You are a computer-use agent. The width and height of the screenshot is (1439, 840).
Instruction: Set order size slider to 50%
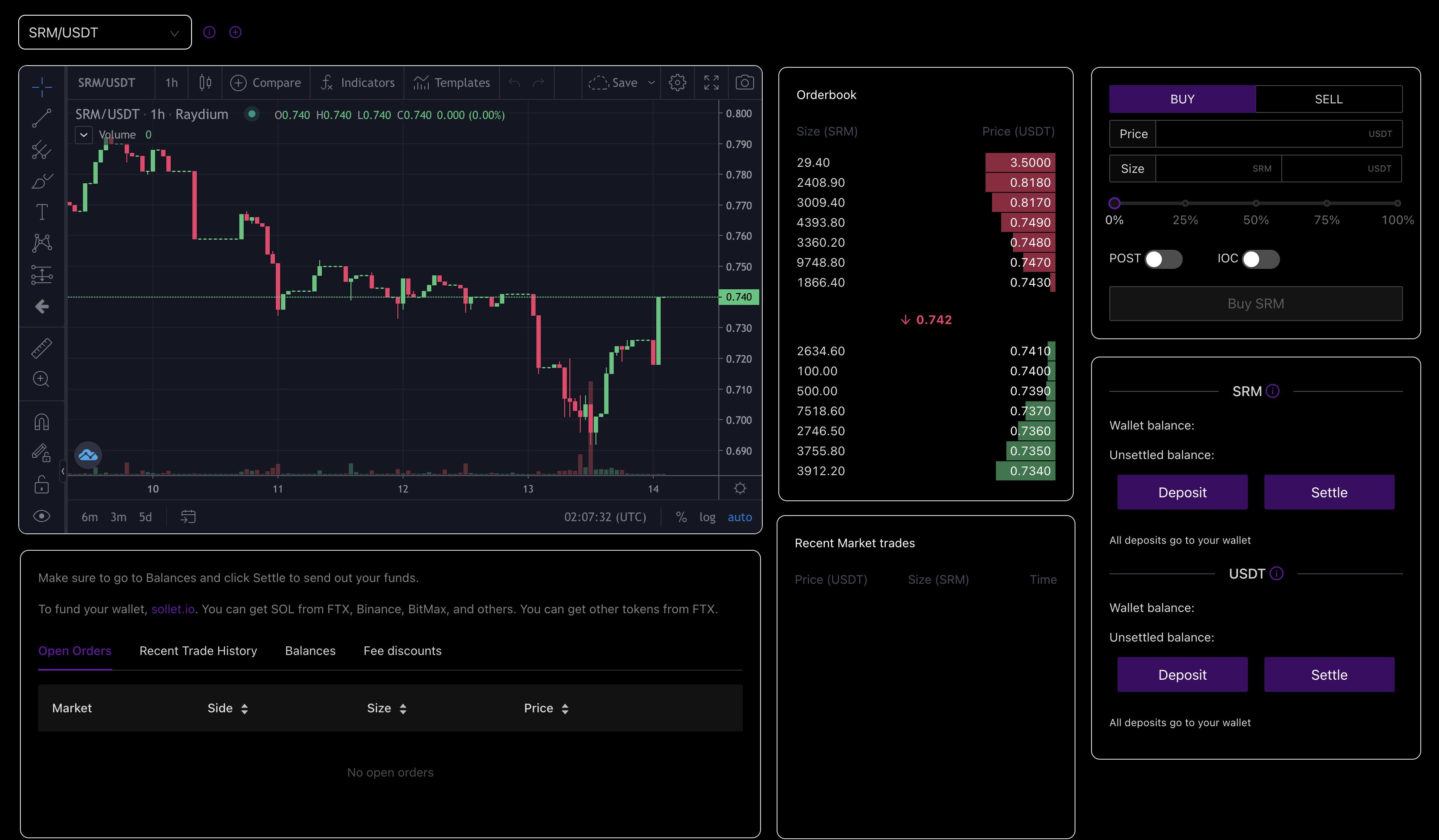point(1256,203)
